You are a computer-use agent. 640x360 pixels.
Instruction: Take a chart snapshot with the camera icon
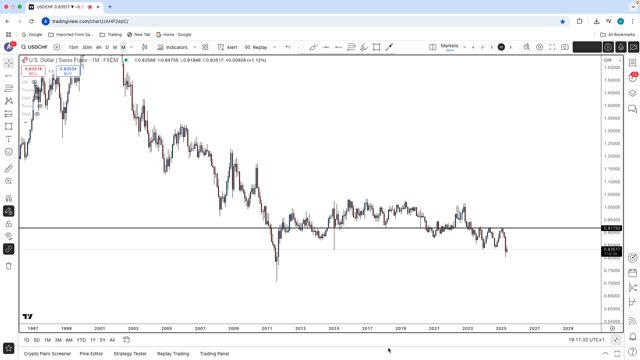point(565,47)
